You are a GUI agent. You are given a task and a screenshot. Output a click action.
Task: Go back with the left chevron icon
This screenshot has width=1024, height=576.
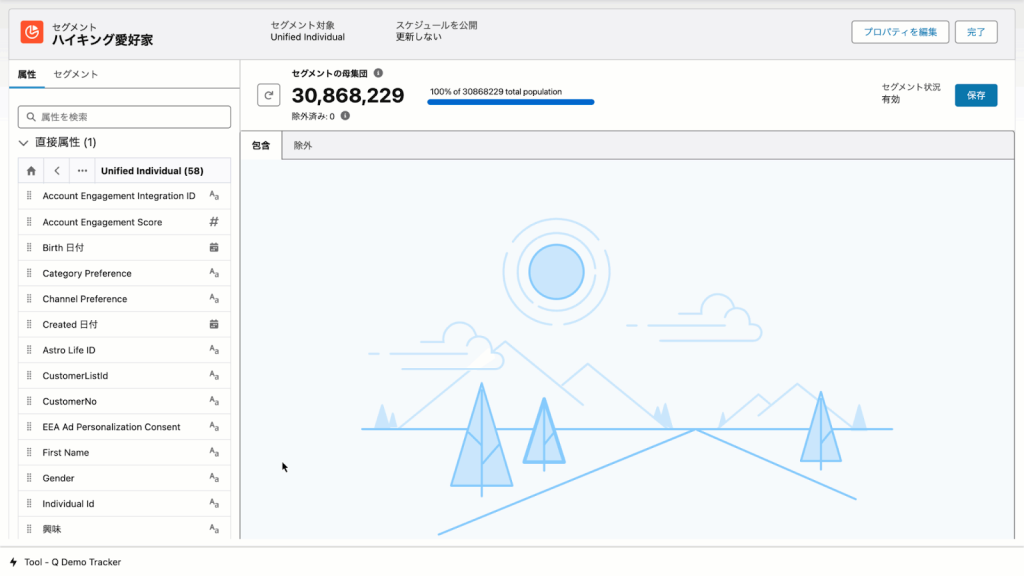57,171
